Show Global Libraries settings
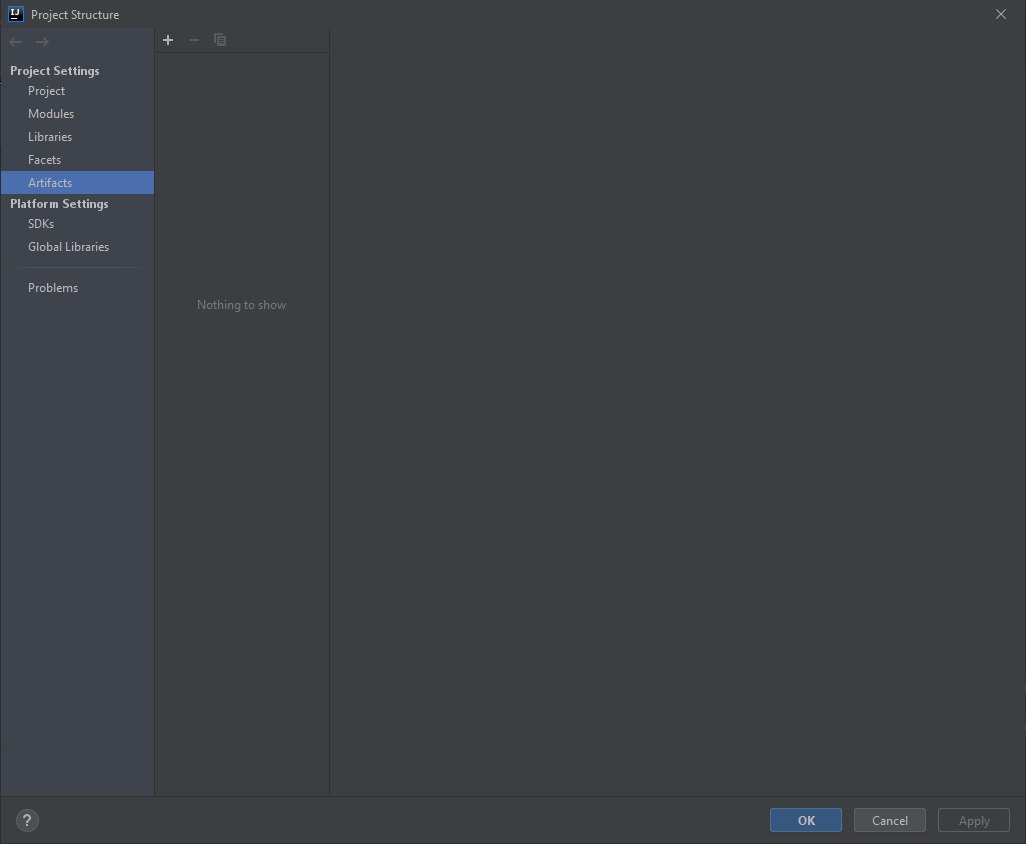The height and width of the screenshot is (844, 1026). click(x=77, y=247)
